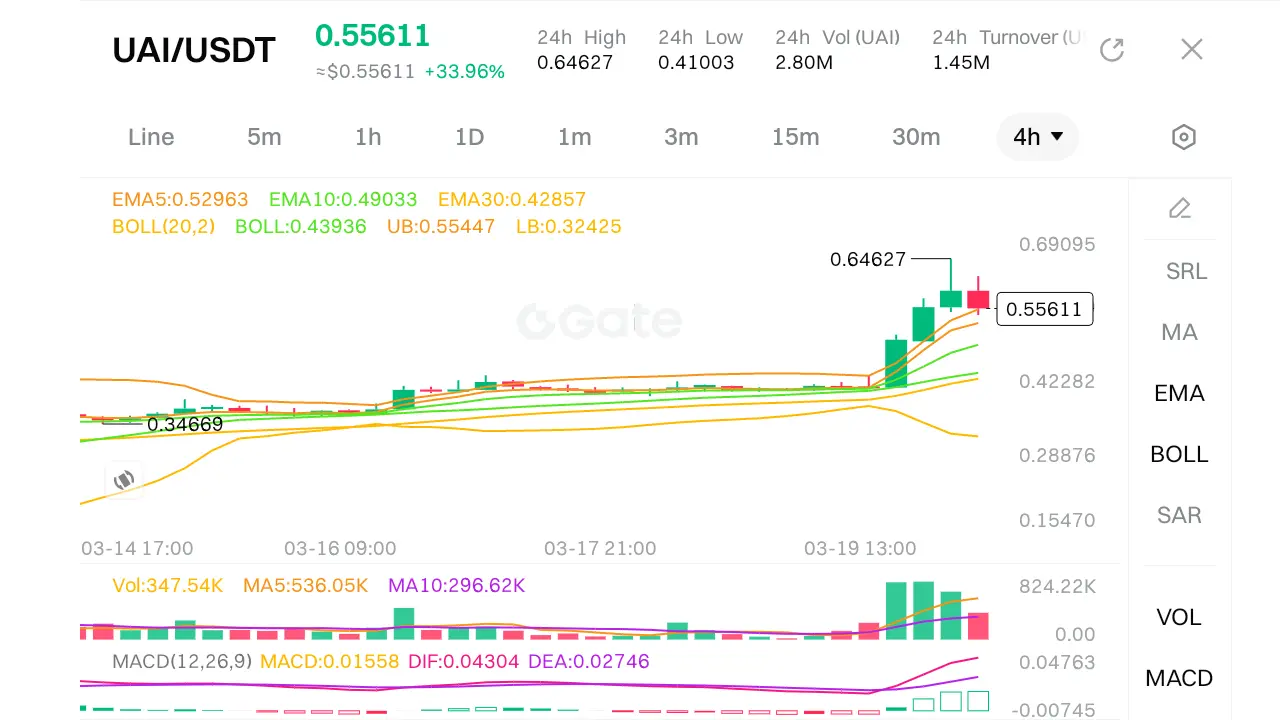Toggle the VOL sub-chart indicator

coord(1180,617)
